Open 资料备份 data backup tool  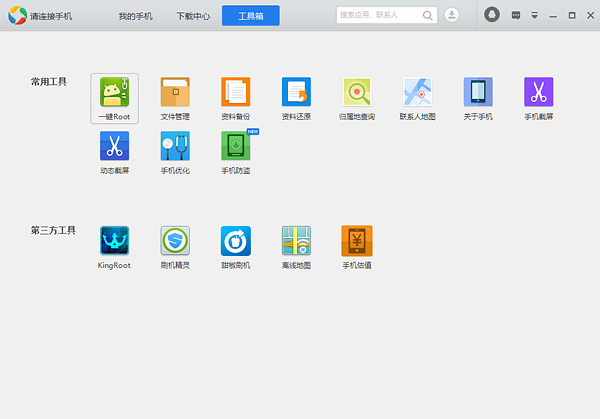pyautogui.click(x=235, y=92)
